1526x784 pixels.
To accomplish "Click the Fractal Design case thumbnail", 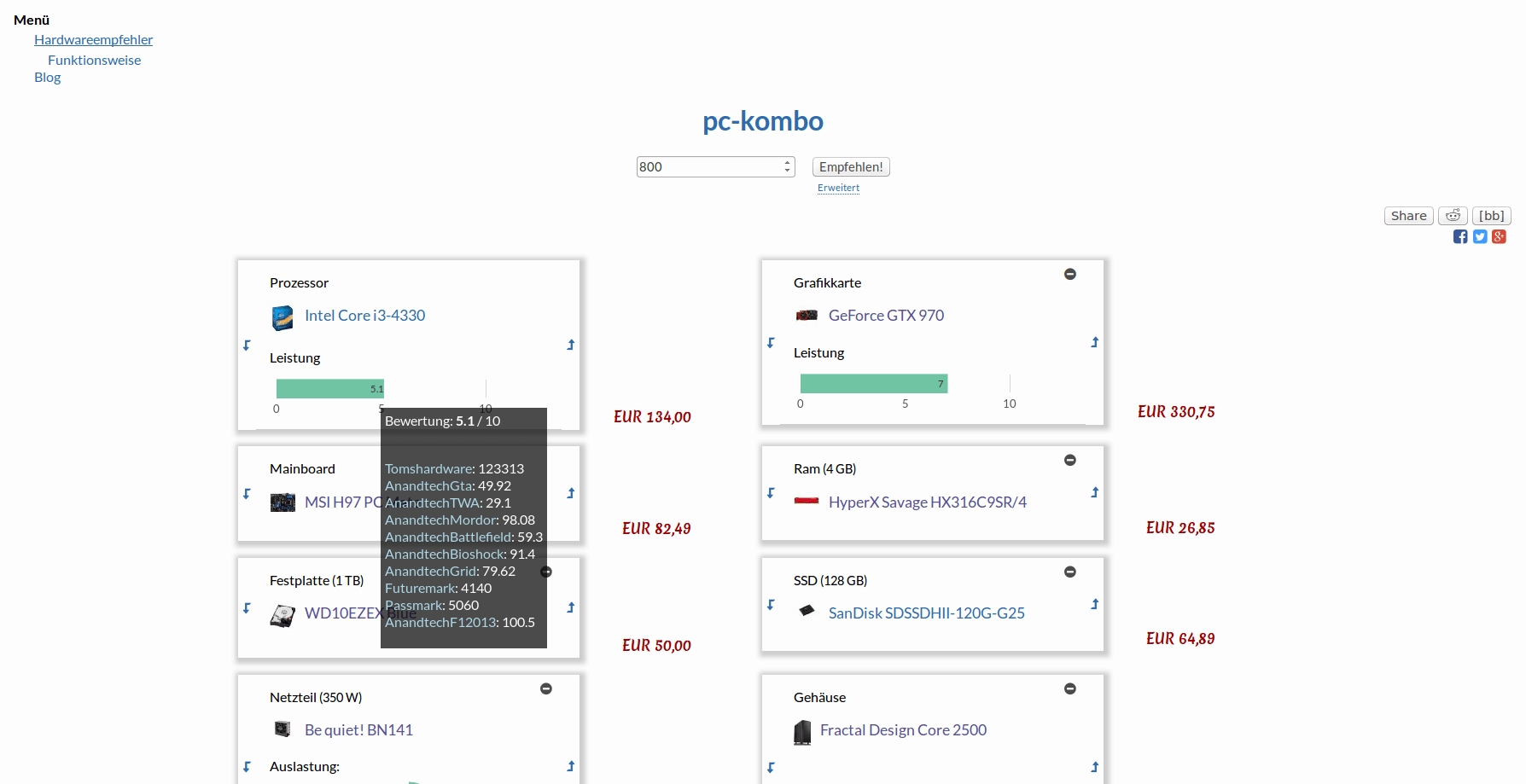I will pos(802,732).
